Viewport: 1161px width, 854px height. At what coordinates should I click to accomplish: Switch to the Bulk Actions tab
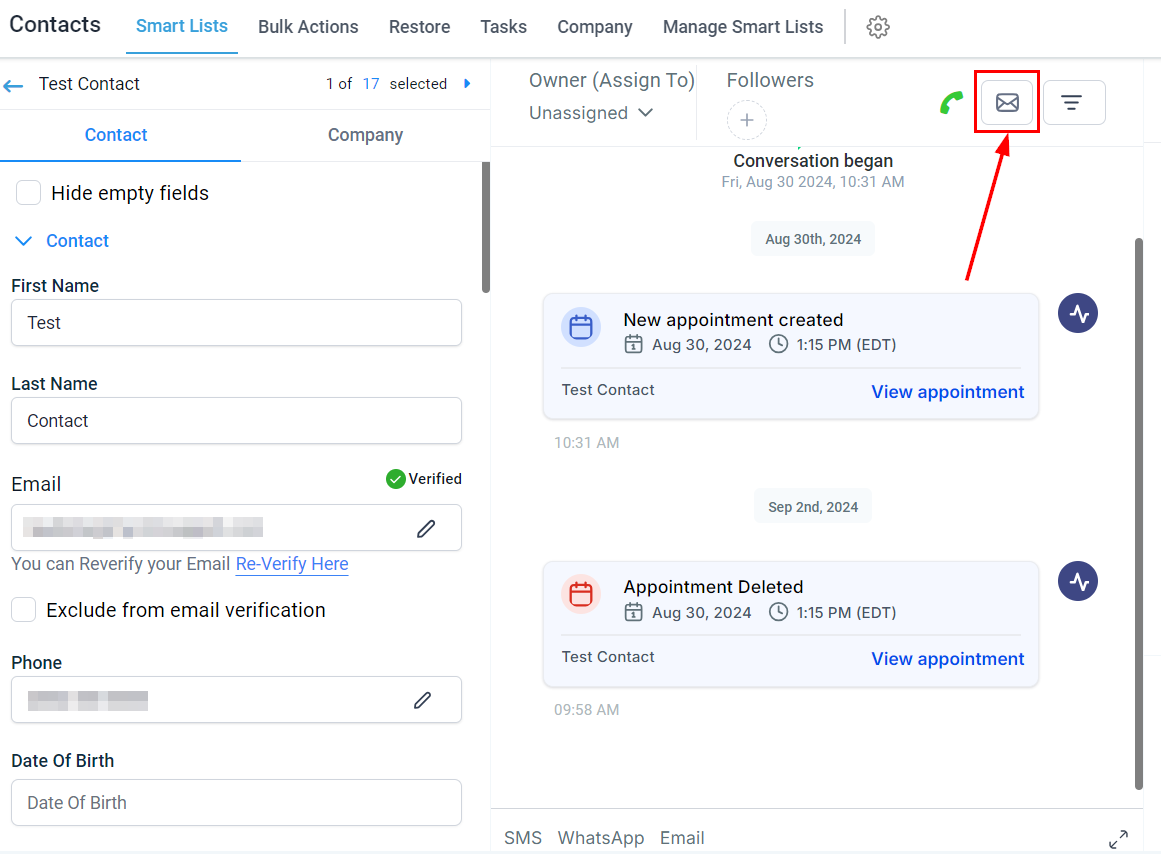click(308, 27)
